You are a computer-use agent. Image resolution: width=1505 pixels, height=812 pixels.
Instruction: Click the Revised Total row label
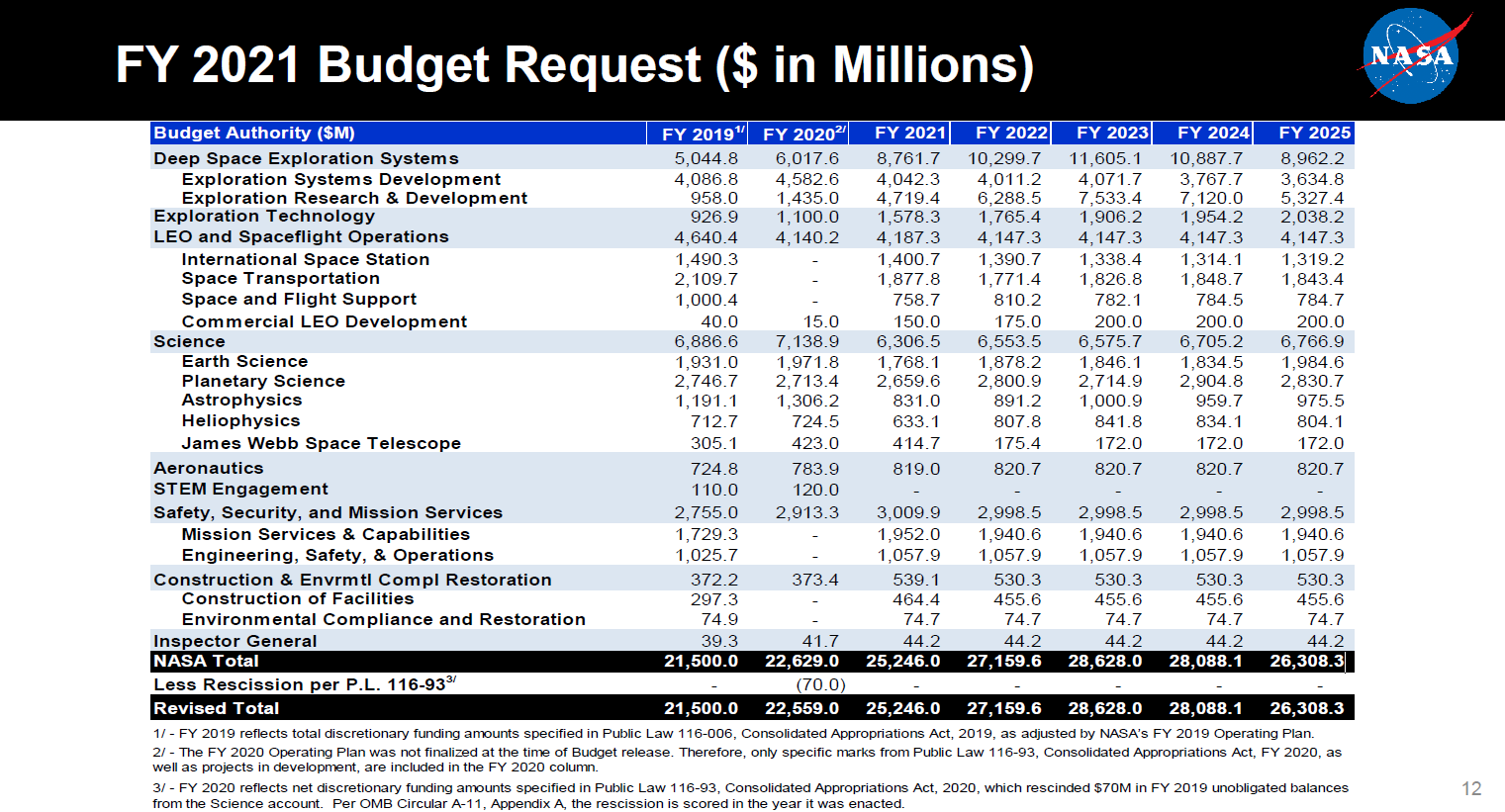[x=217, y=708]
